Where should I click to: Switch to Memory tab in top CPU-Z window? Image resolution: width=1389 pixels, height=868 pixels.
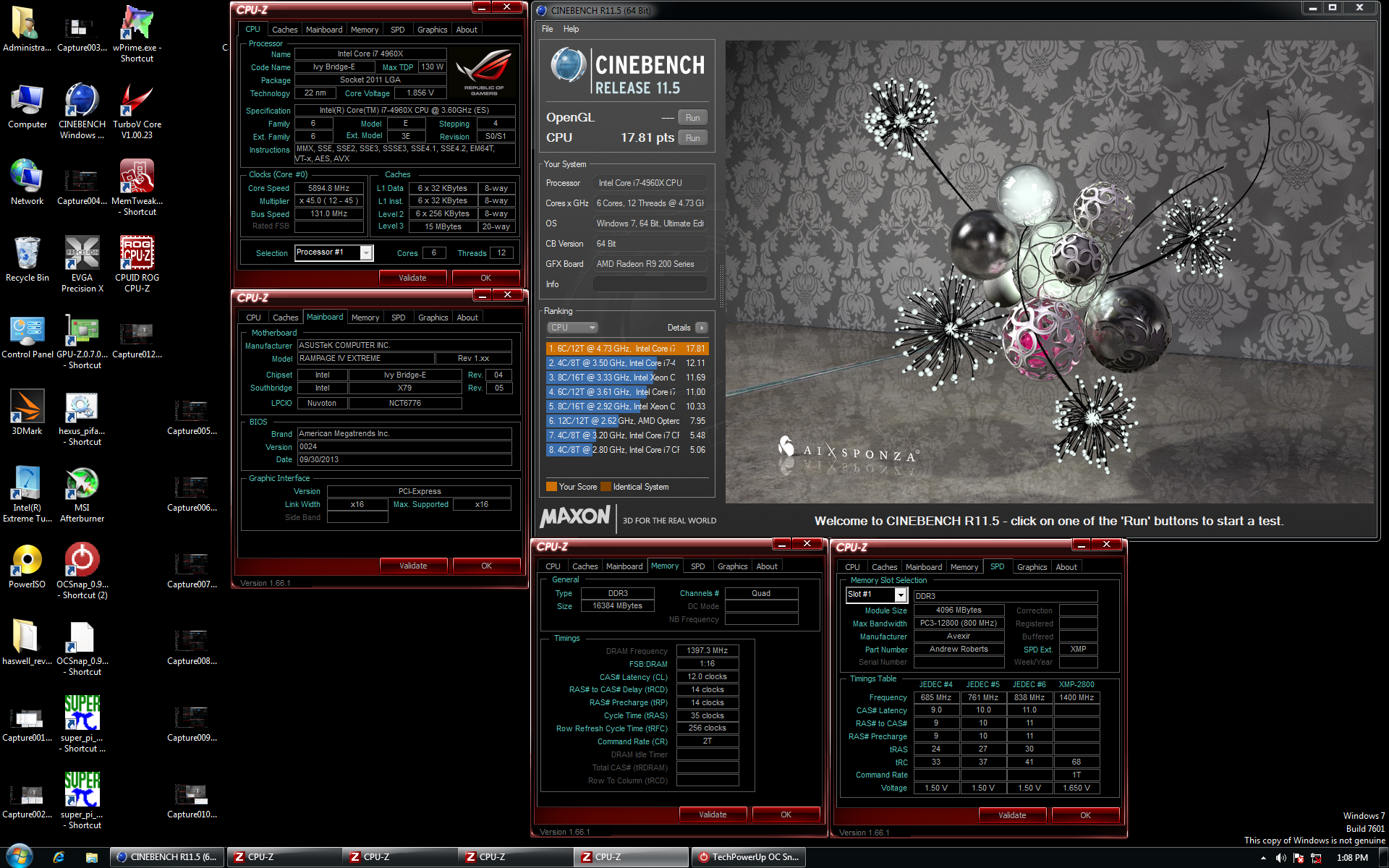pyautogui.click(x=365, y=30)
